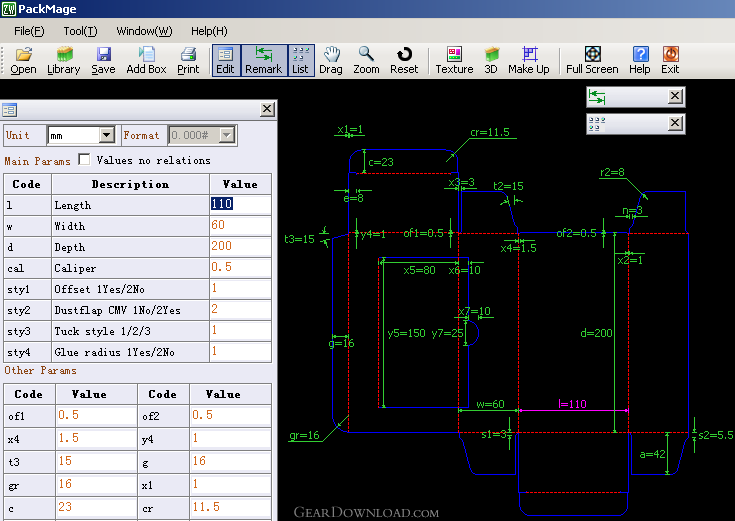Edit the x1 value field
This screenshot has width=735, height=521.
pos(230,485)
